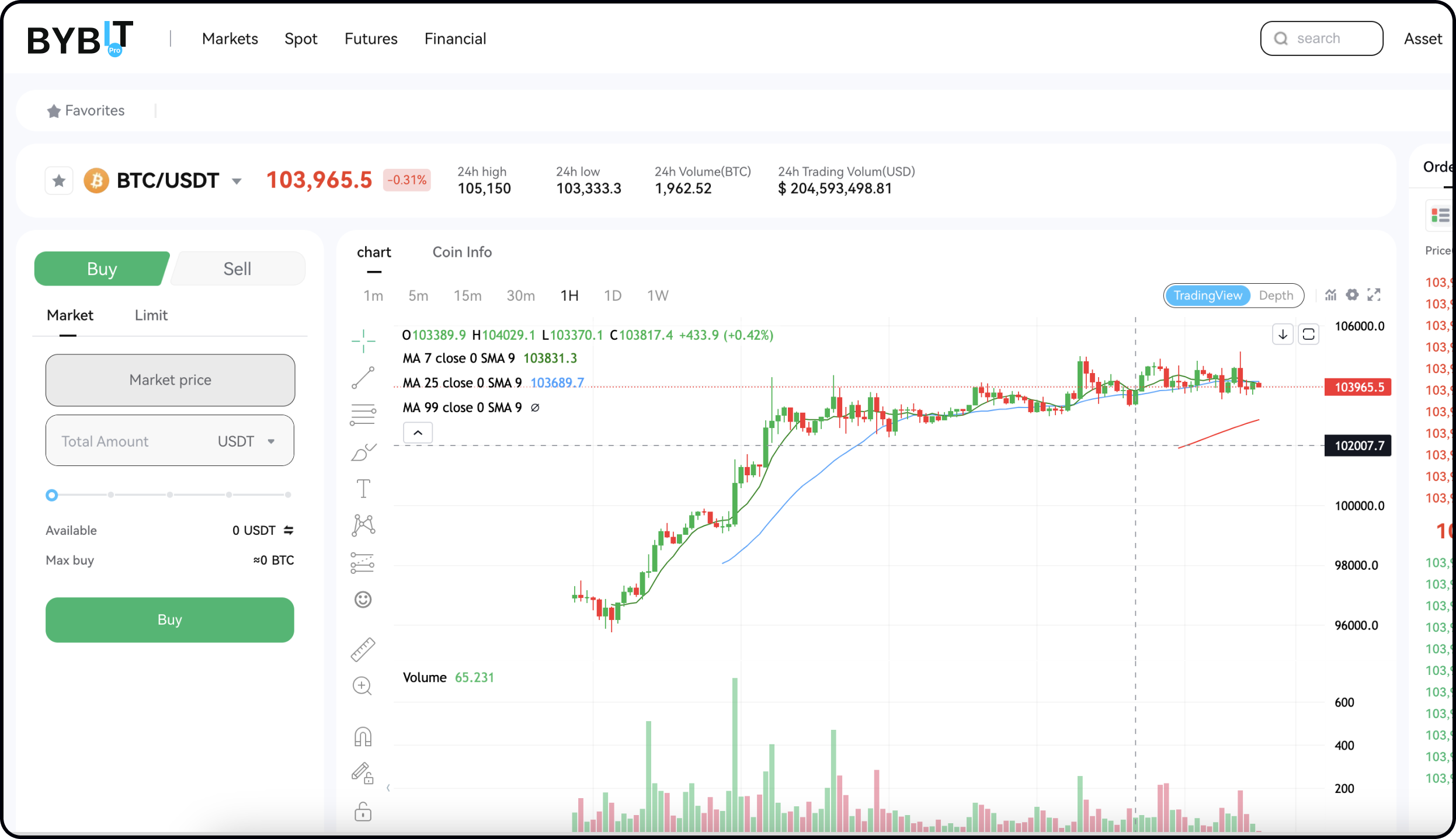Collapse the indicator legend chevron
This screenshot has height=839, width=1456.
[x=418, y=433]
